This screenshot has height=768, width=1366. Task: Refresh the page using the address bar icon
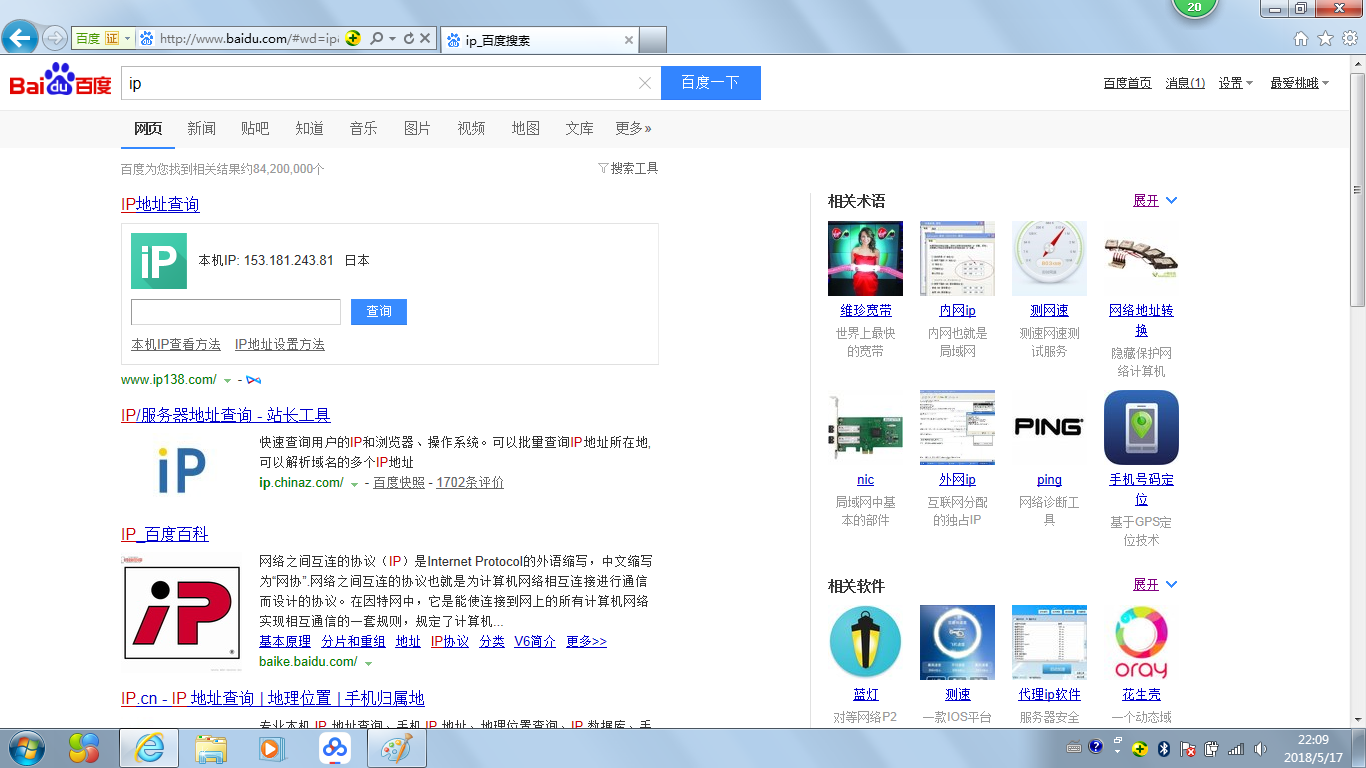[x=408, y=37]
